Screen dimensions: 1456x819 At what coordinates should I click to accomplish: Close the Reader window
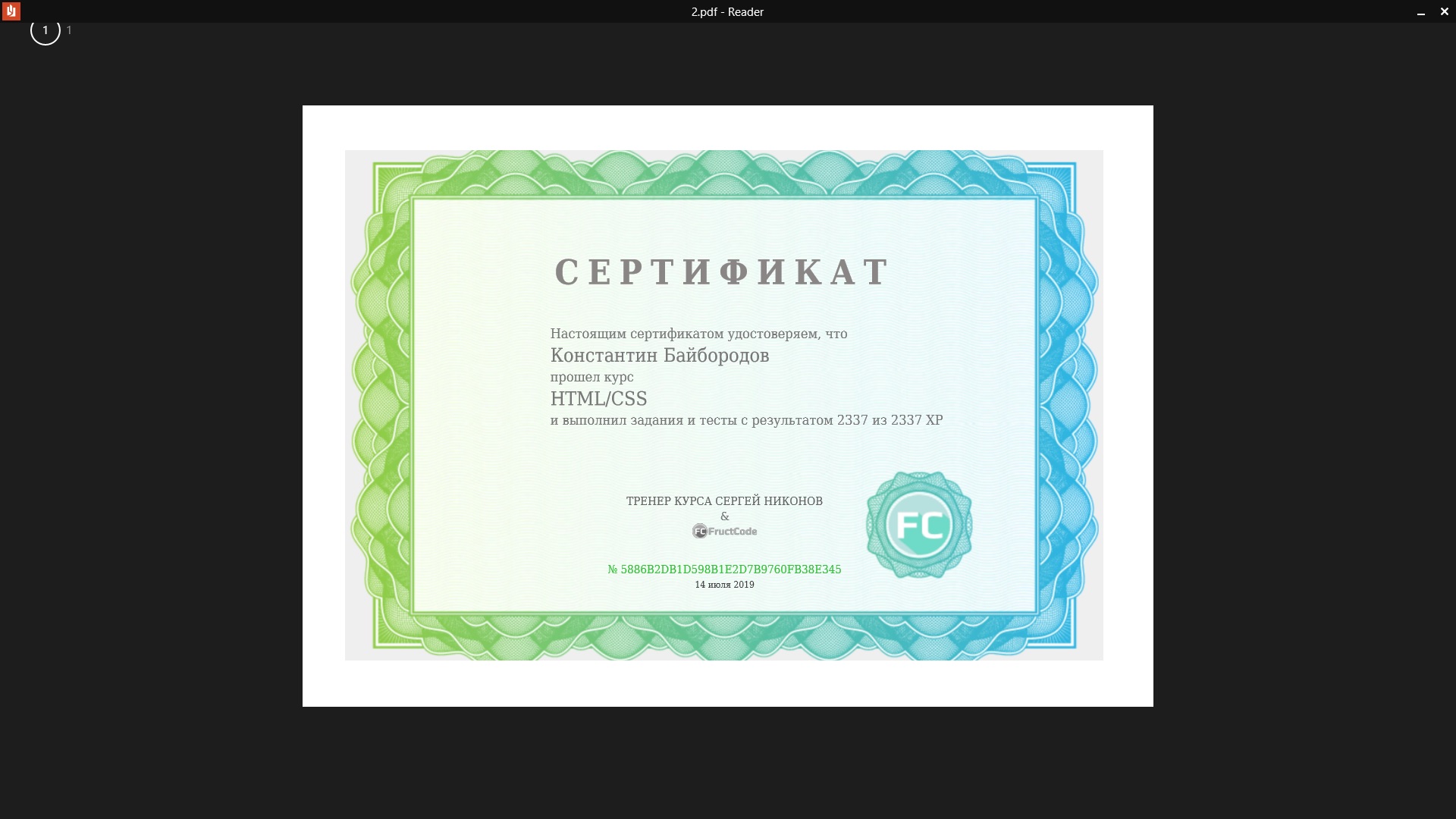click(x=1443, y=11)
